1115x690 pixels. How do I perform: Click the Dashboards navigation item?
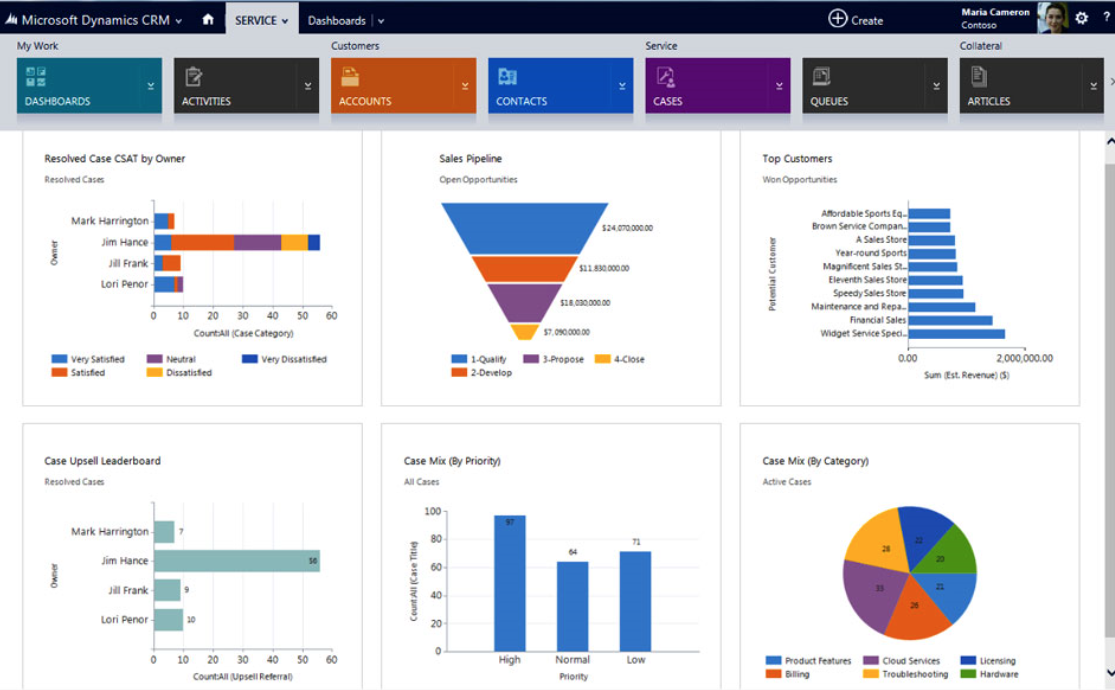coord(336,20)
